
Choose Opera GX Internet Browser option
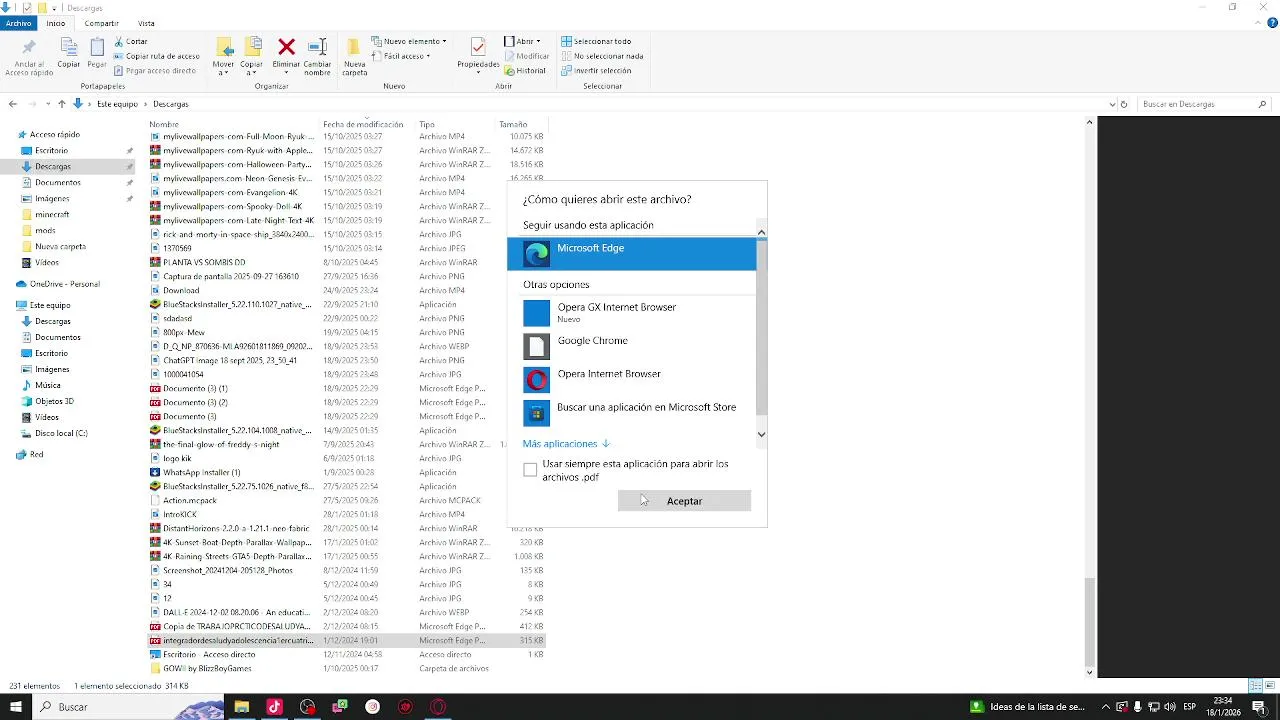631,312
